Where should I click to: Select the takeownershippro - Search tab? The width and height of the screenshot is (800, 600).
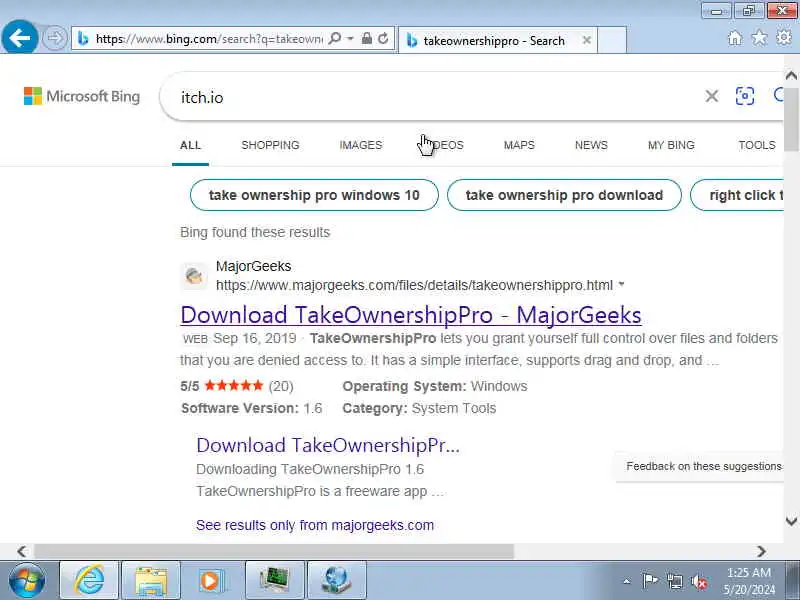[x=497, y=40]
